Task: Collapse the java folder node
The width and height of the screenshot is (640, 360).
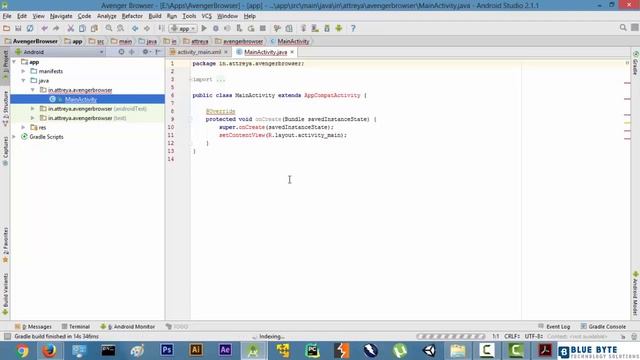Action: [24, 80]
